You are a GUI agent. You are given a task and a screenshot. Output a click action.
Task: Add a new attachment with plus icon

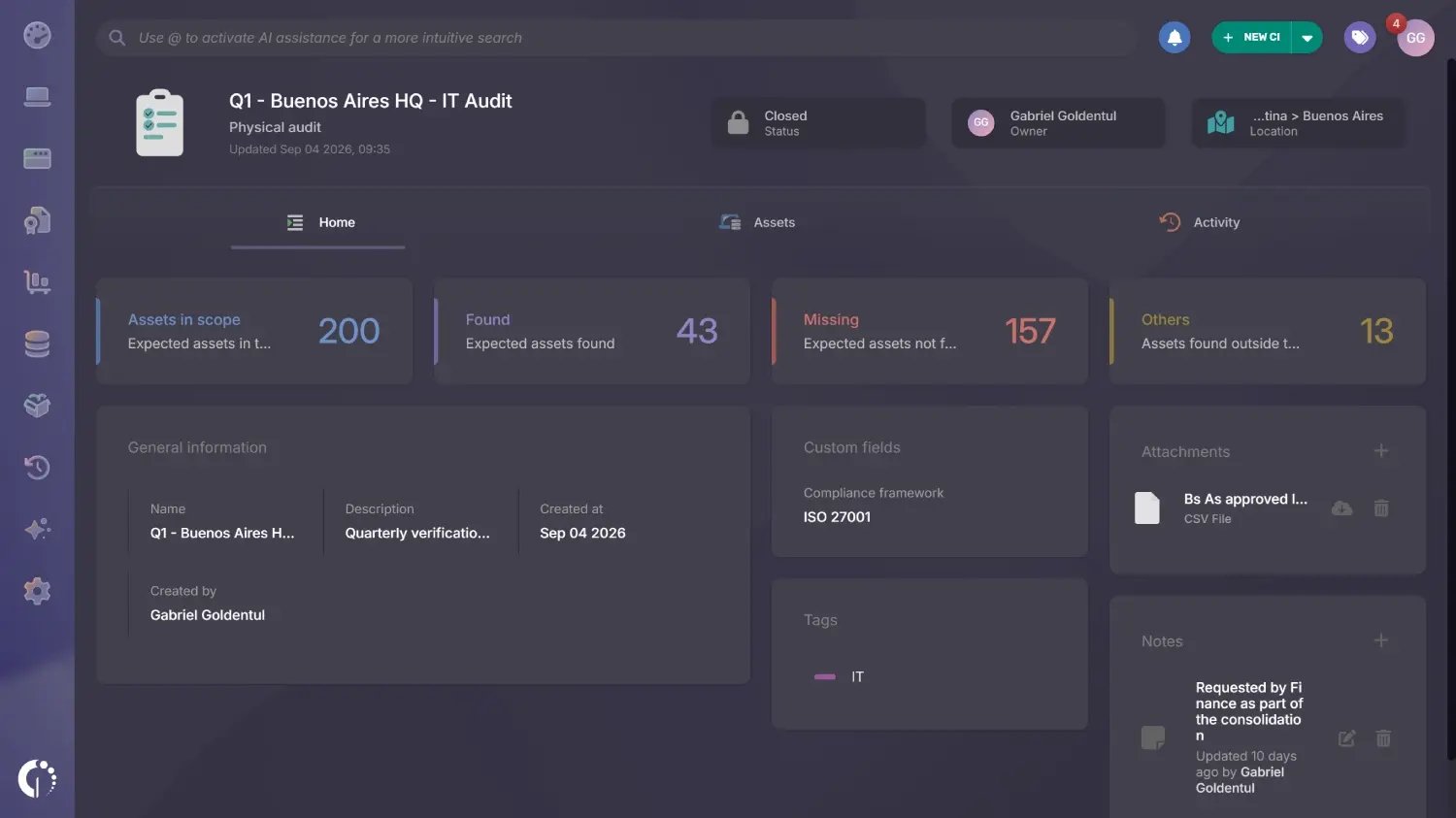pyautogui.click(x=1381, y=450)
